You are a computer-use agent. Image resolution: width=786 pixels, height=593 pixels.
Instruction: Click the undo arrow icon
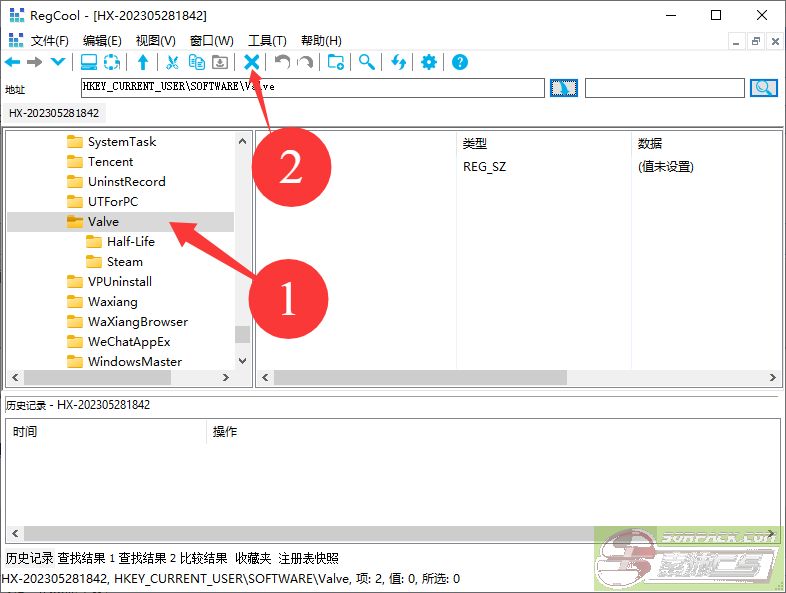[x=282, y=62]
